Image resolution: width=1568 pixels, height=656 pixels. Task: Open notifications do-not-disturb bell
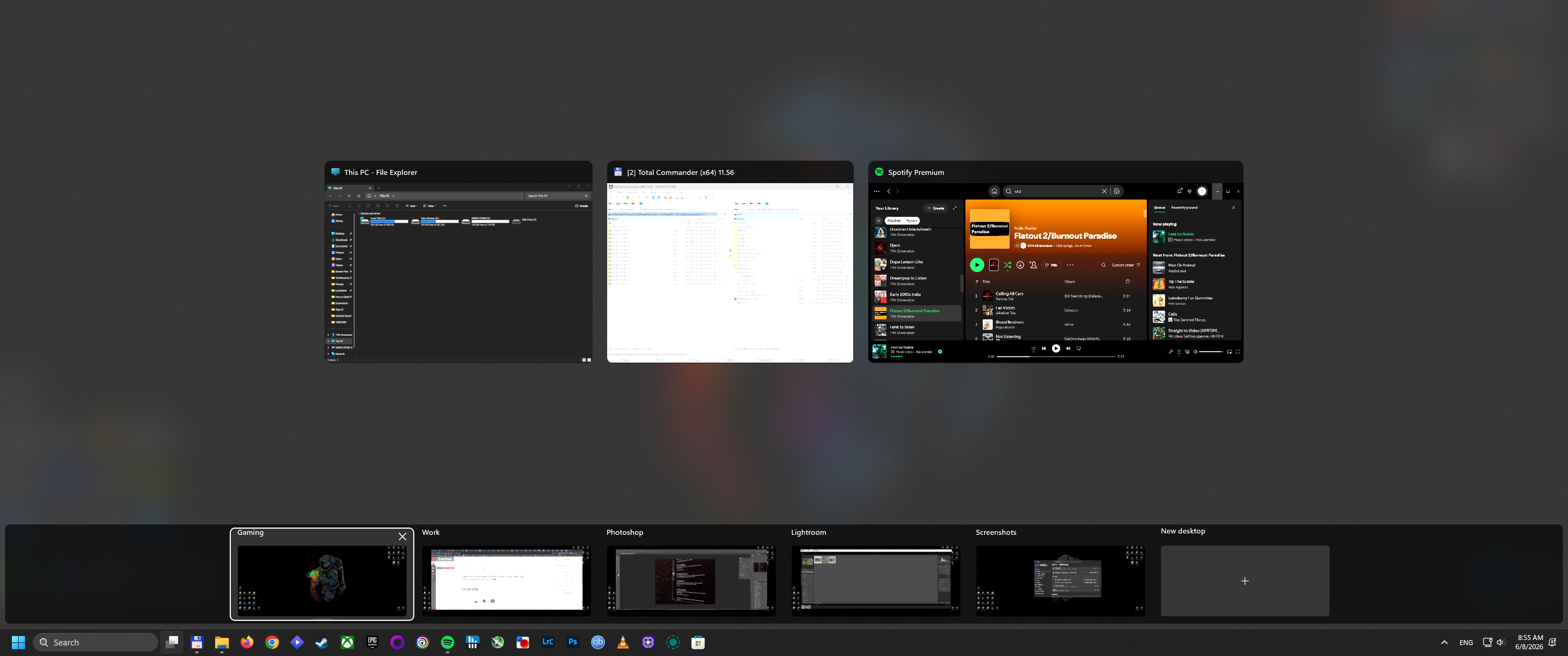click(1553, 642)
